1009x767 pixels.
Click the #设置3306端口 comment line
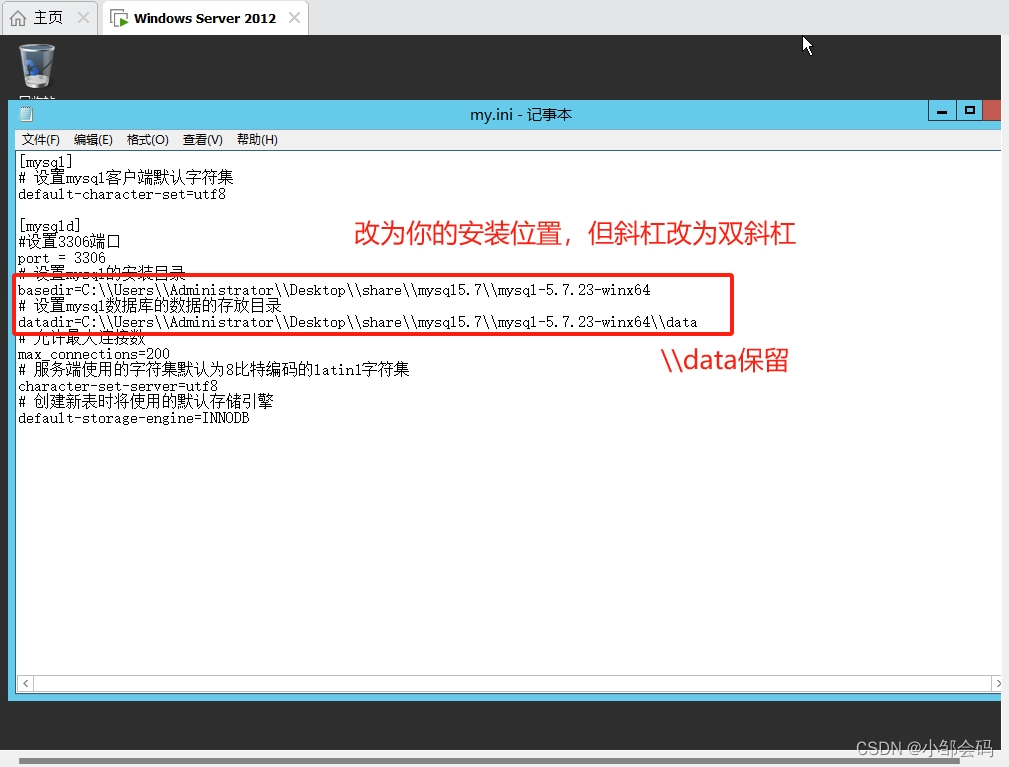coord(69,242)
